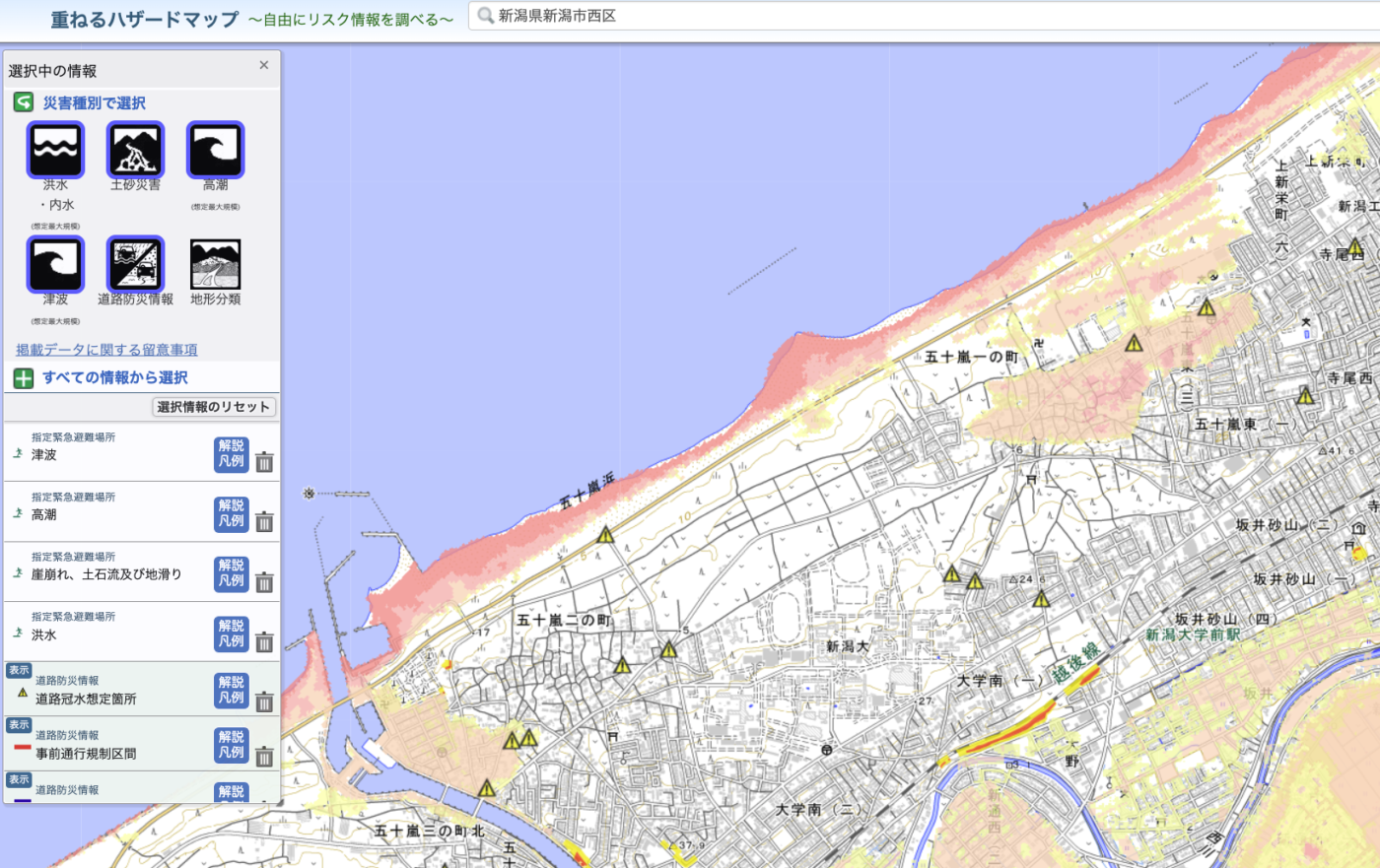The image size is (1380, 868).
Task: Toggle 表示 for 道路冠水想定箇所 layer
Action: point(19,670)
